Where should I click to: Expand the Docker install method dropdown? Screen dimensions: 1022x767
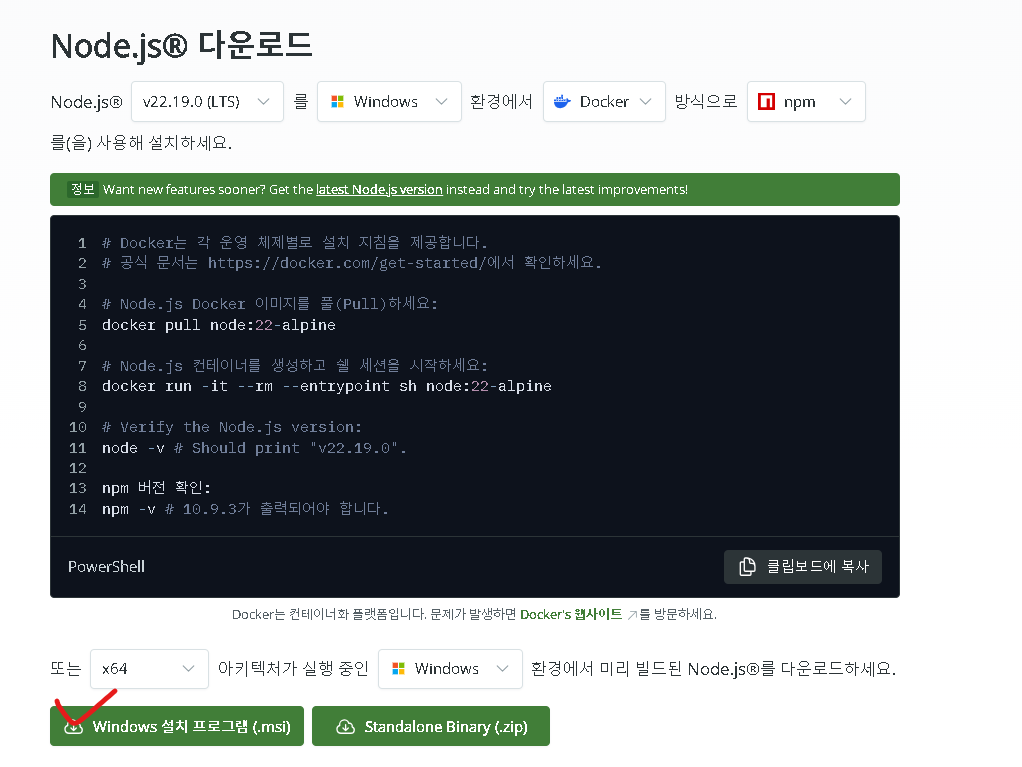[604, 102]
